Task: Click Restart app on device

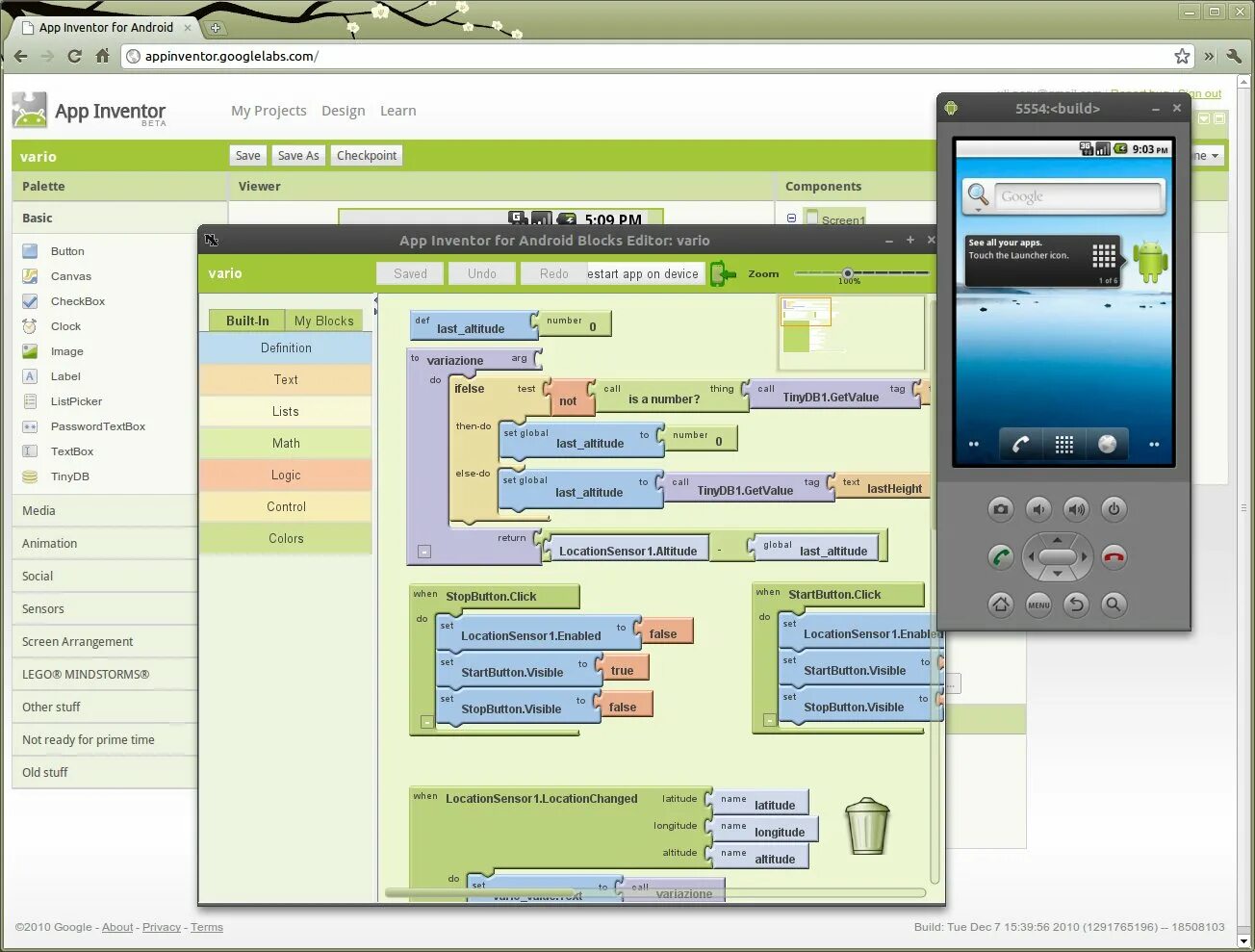Action: point(646,274)
